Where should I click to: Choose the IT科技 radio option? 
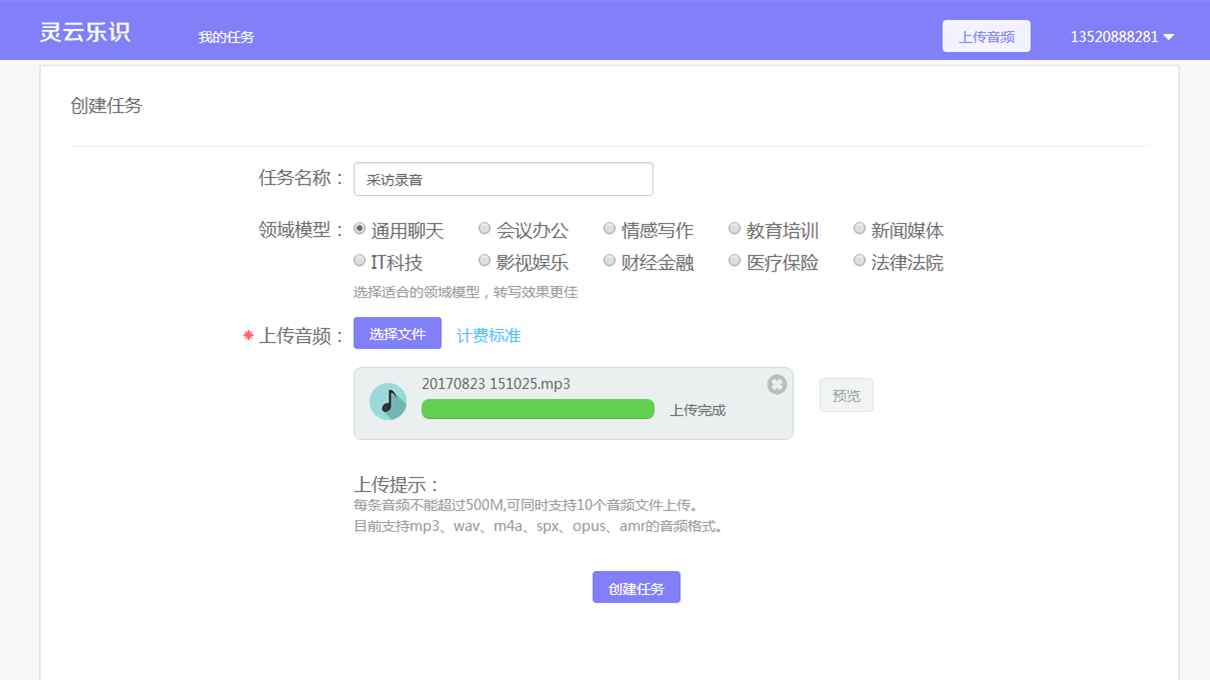(360, 261)
